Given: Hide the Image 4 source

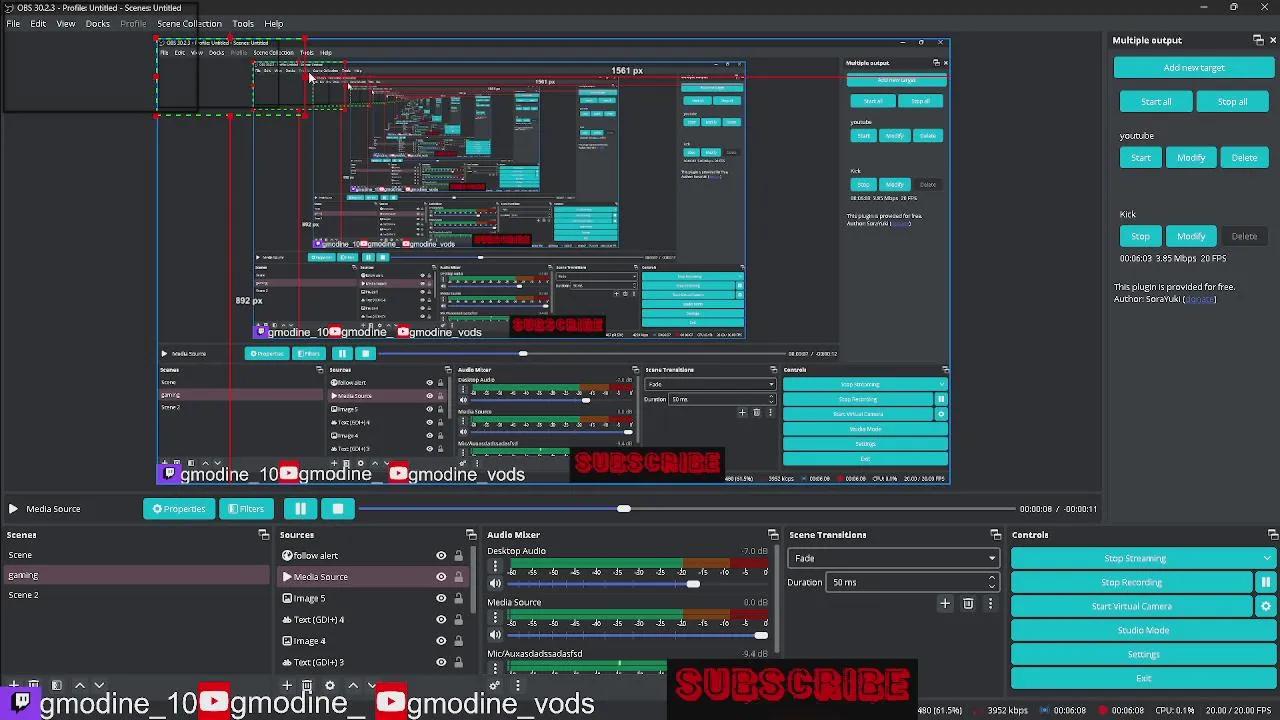Looking at the screenshot, I should (x=441, y=641).
